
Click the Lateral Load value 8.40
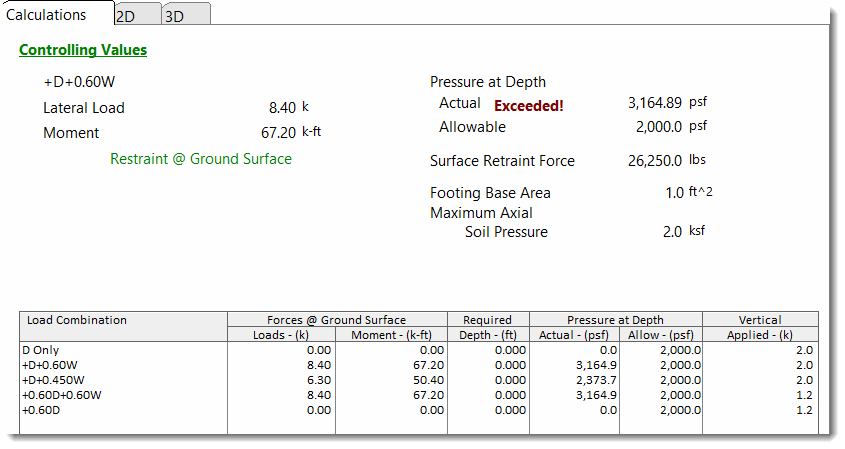click(x=281, y=108)
